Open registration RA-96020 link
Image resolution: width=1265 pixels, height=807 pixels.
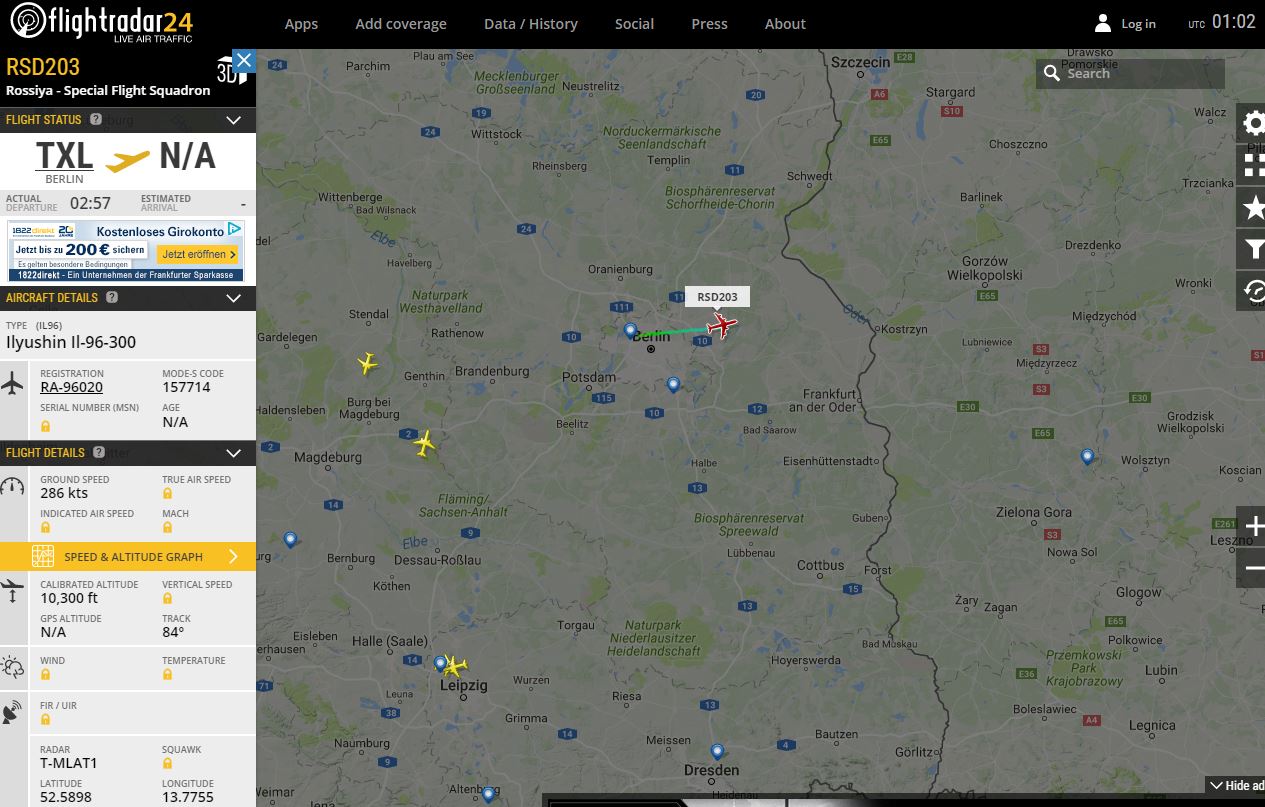pyautogui.click(x=71, y=388)
